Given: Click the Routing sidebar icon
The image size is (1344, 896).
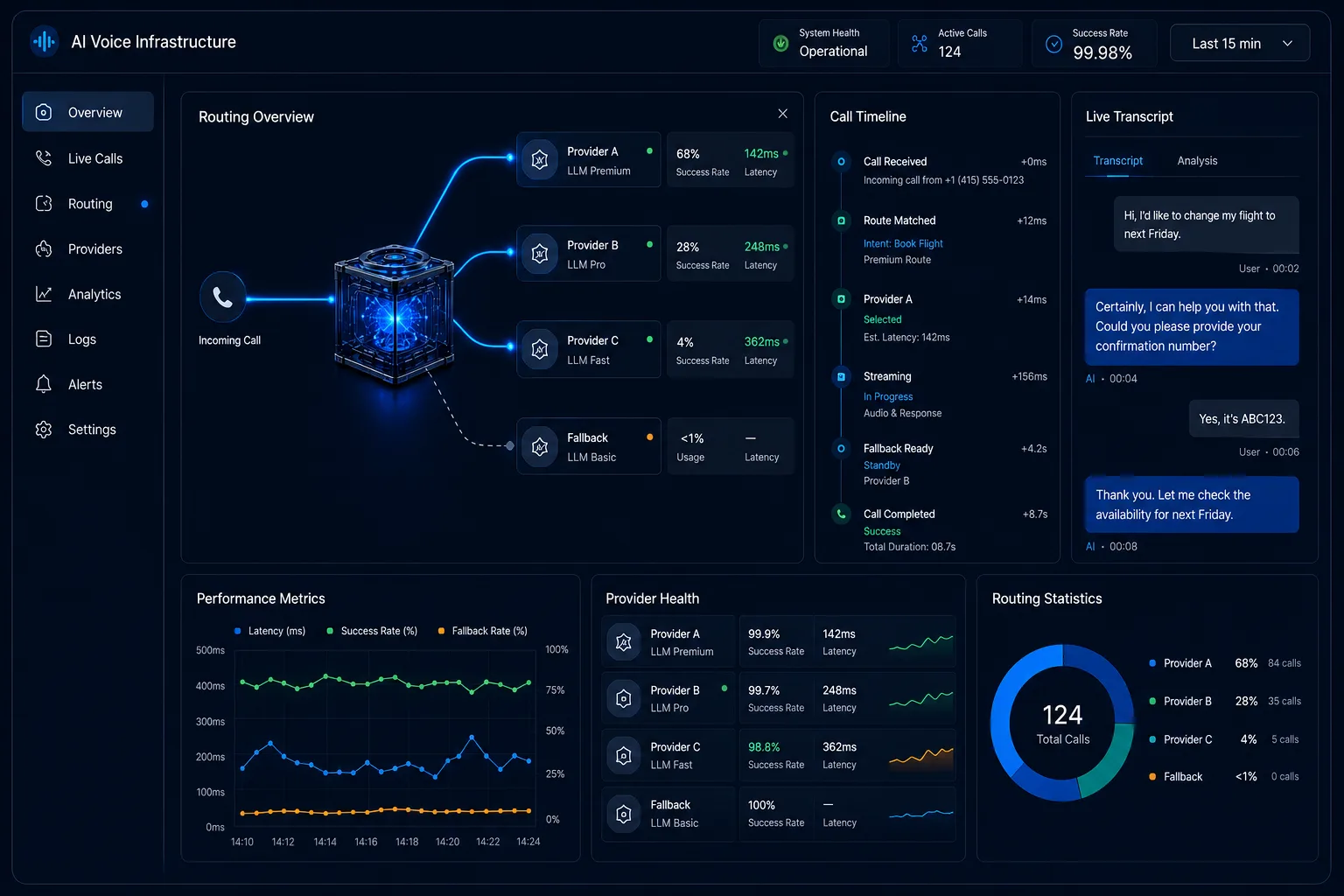Looking at the screenshot, I should 44,204.
